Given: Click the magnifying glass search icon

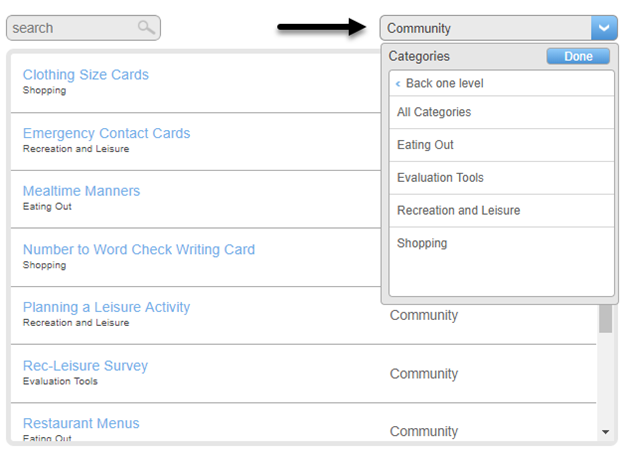Looking at the screenshot, I should [x=146, y=27].
